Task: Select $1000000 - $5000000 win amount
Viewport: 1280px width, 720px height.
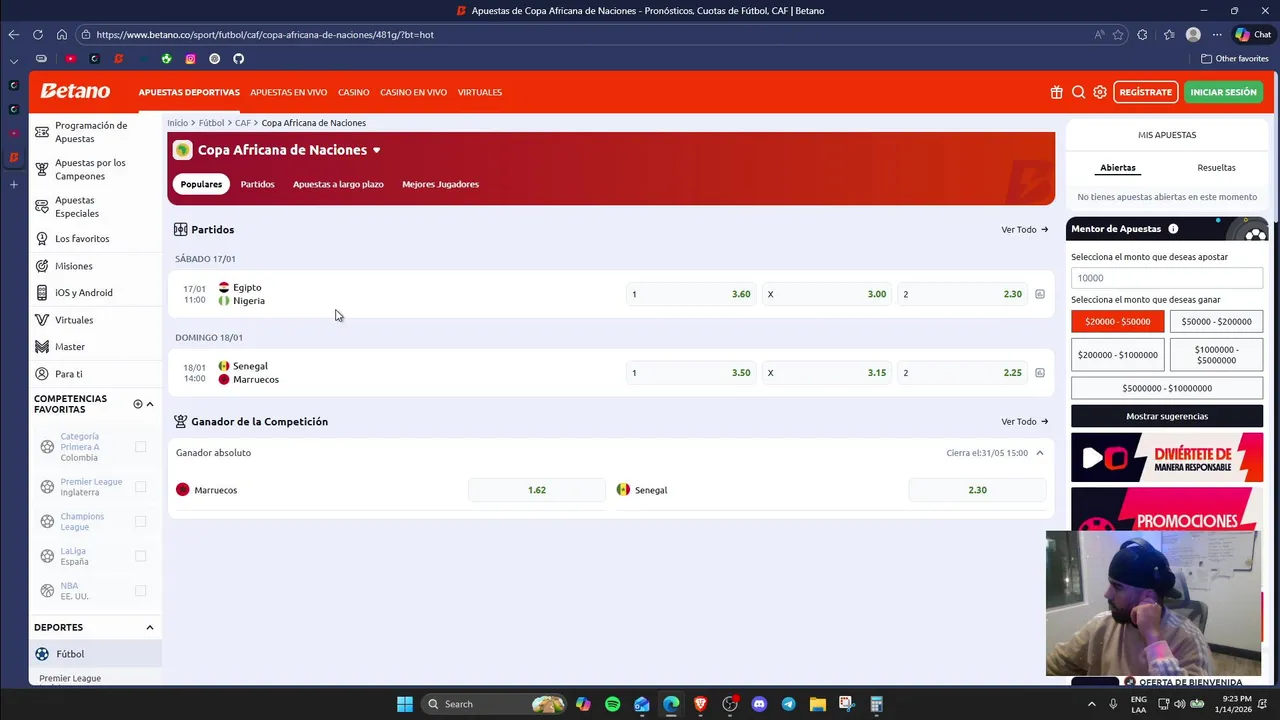Action: pyautogui.click(x=1216, y=355)
